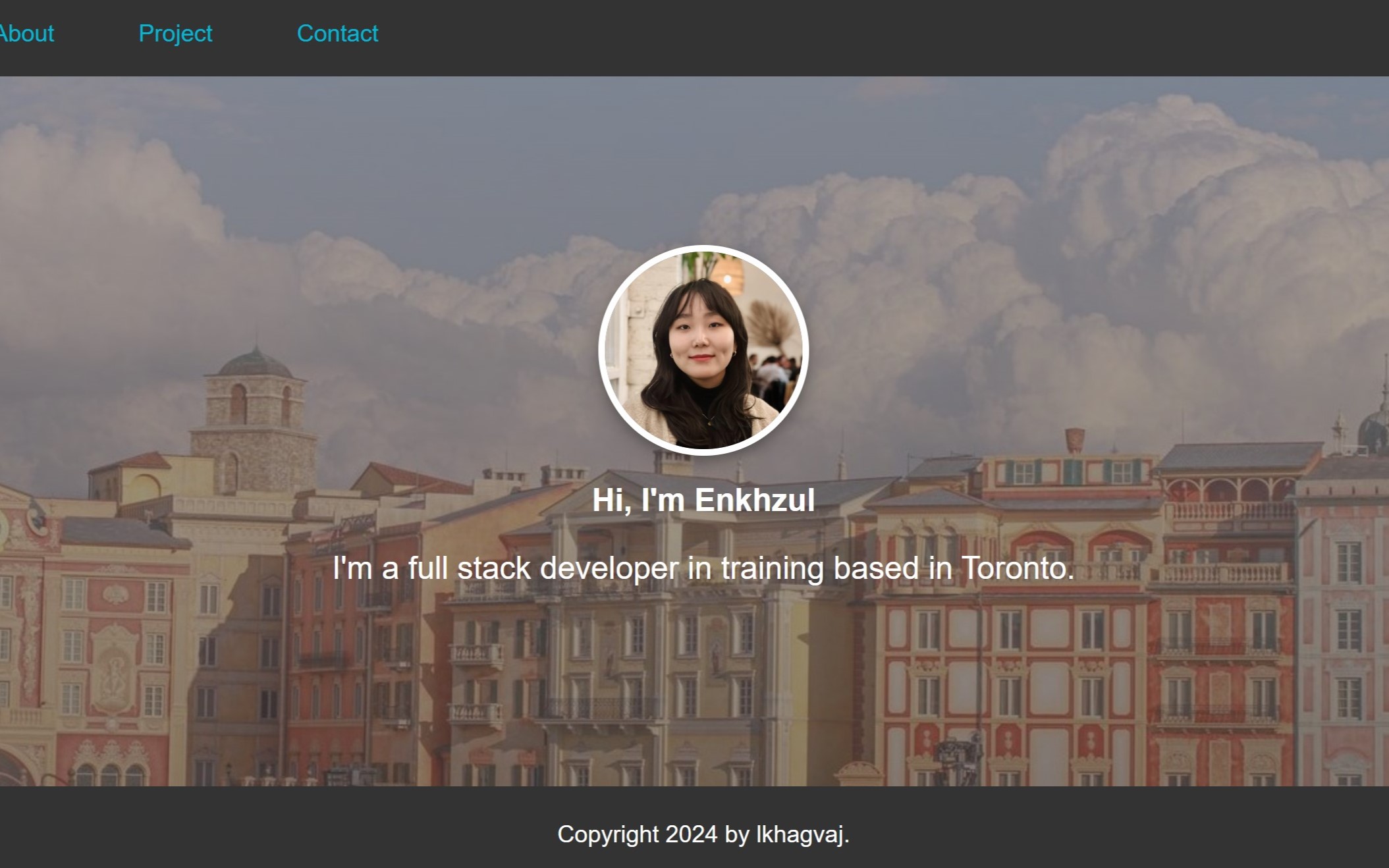
Task: Click the name "Enkhzul" in the heading
Action: click(755, 500)
